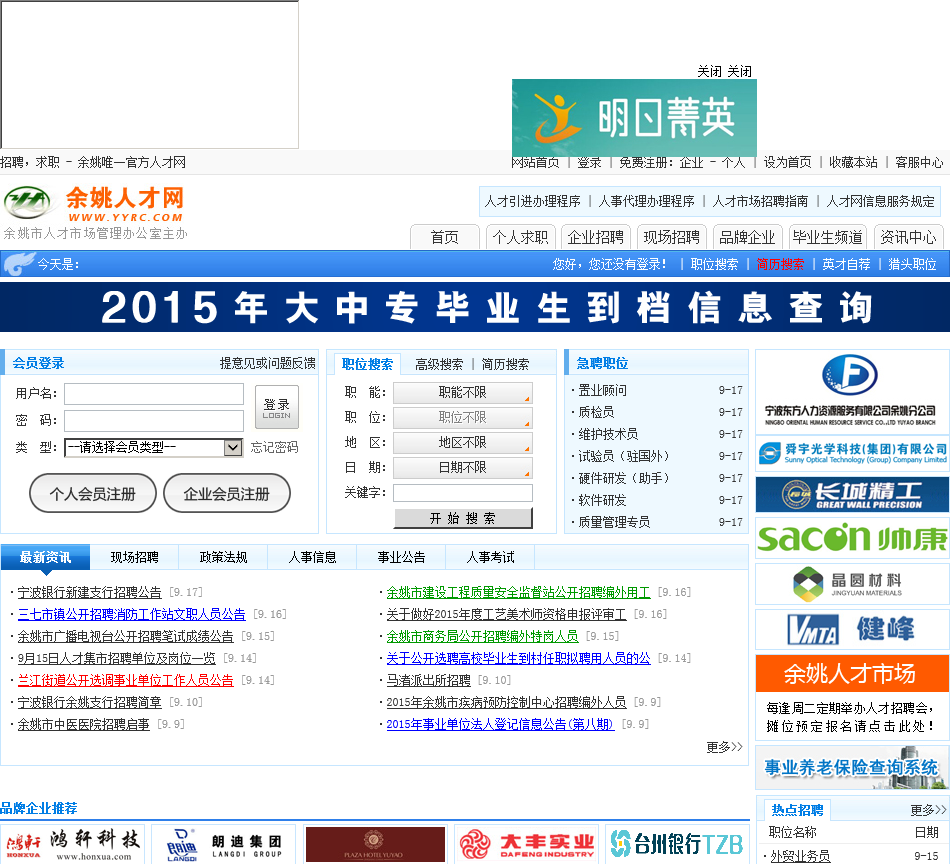
Task: Switch to 品牌企业 nav tab
Action: 747,237
